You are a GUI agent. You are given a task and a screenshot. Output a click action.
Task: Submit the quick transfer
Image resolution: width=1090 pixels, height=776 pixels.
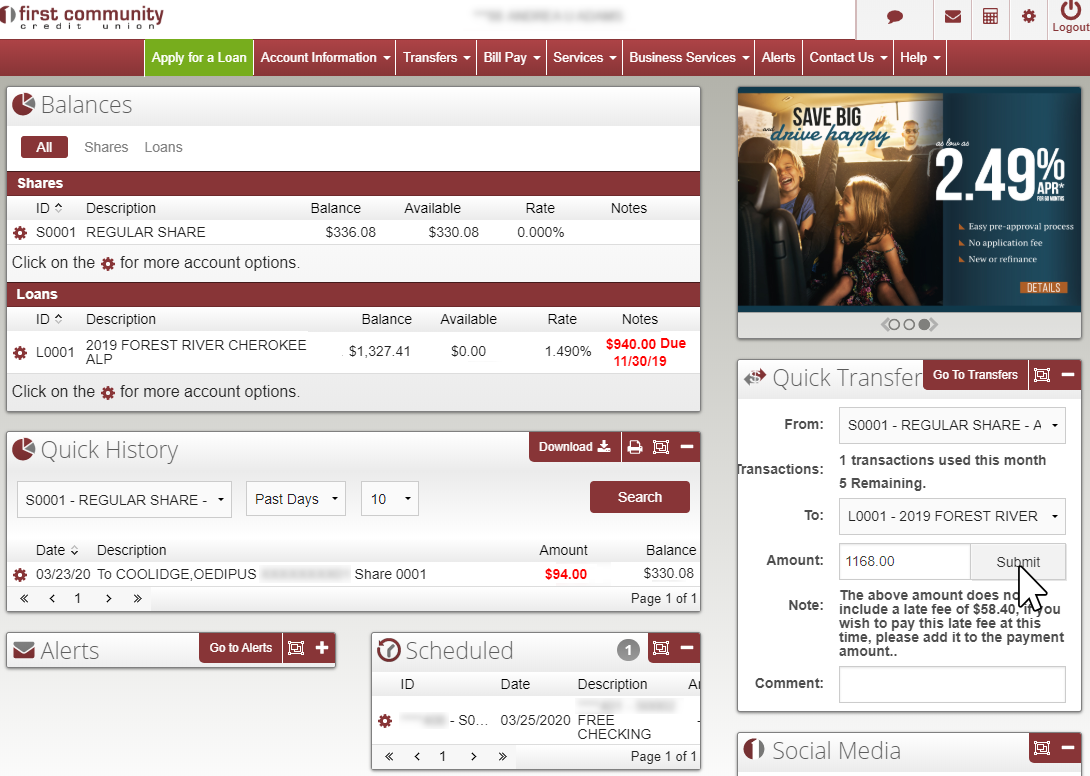coord(1018,562)
